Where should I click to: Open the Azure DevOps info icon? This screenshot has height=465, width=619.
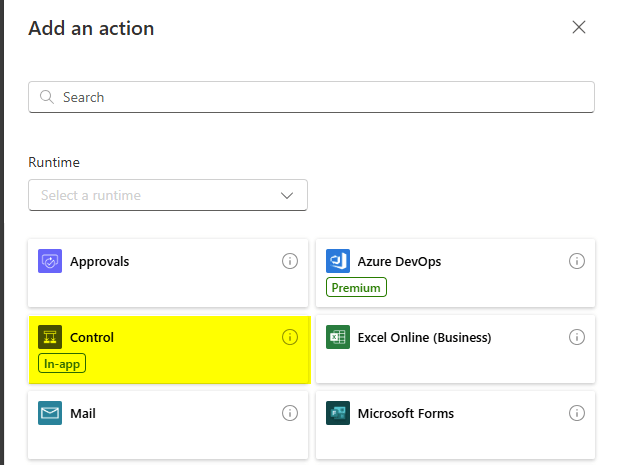click(577, 262)
